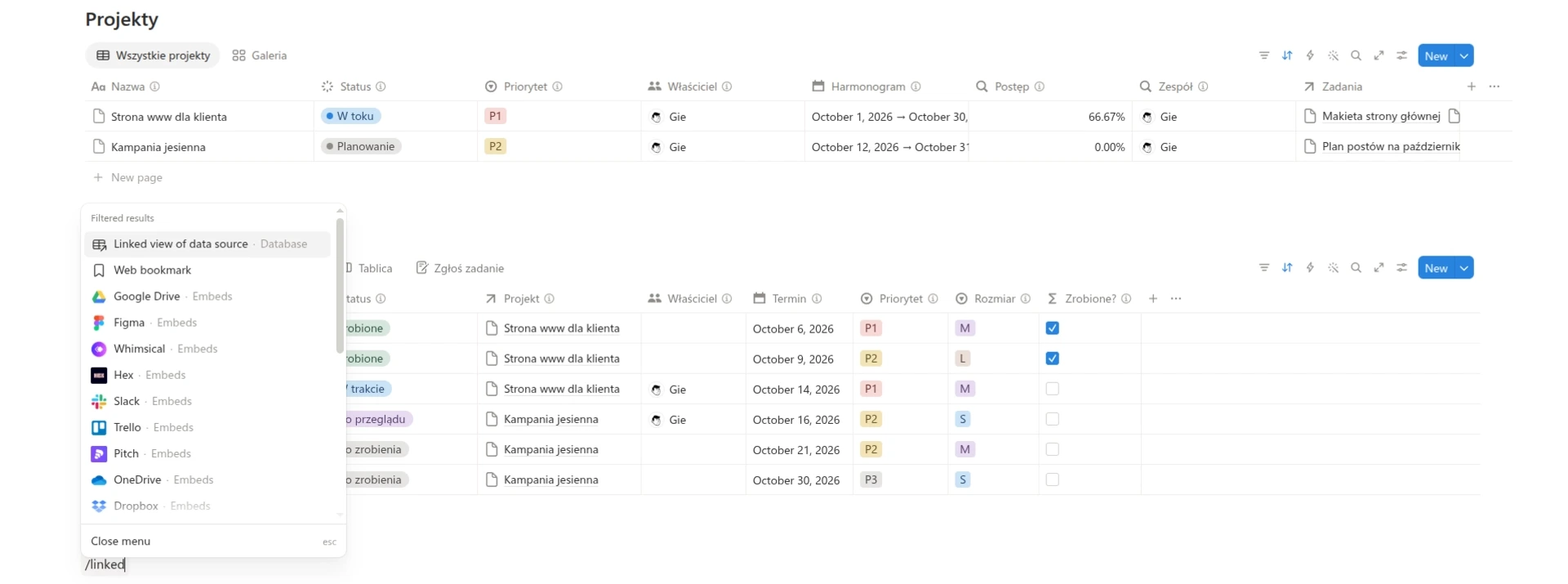Image resolution: width=1568 pixels, height=584 pixels.
Task: Expand tasks database with full page icon
Action: (x=1379, y=268)
